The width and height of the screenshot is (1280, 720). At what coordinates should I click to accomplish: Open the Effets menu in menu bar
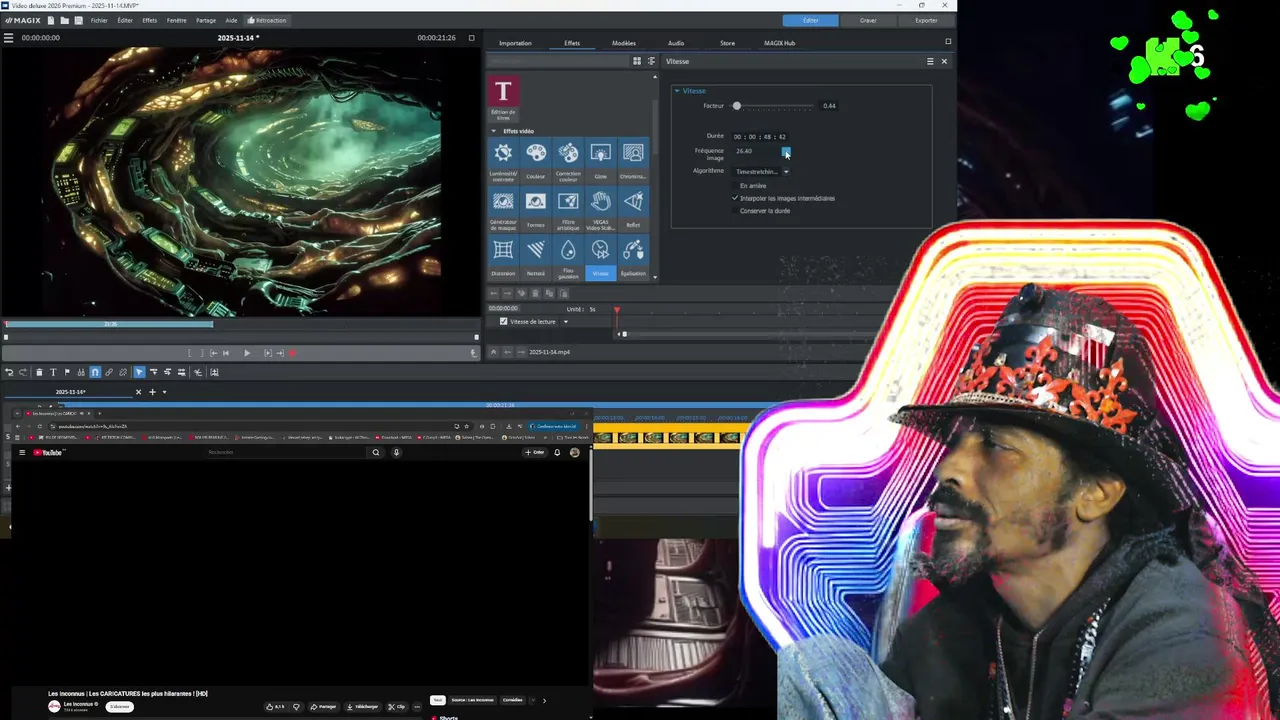tap(149, 20)
